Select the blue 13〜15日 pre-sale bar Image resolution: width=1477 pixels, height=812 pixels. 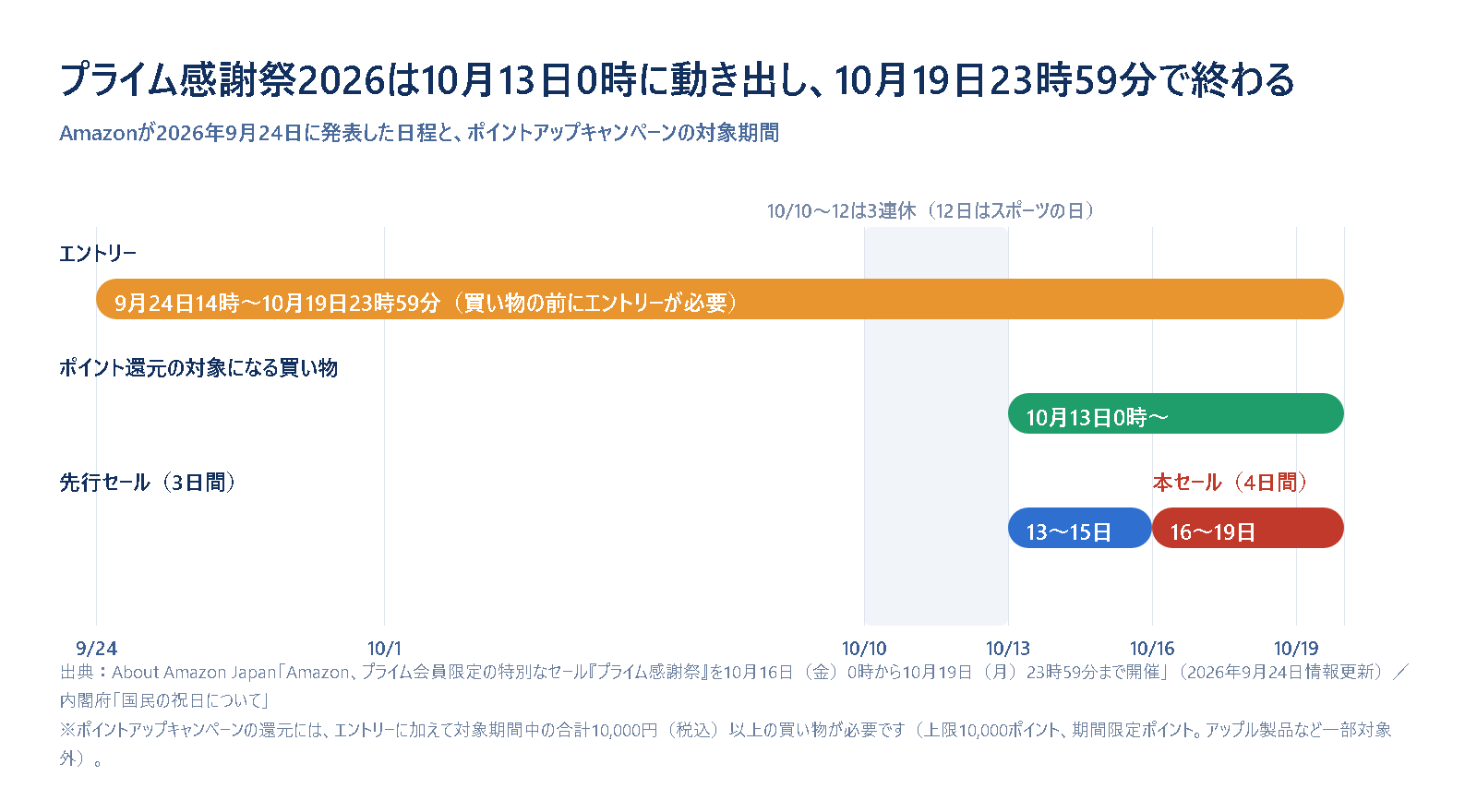[1080, 528]
